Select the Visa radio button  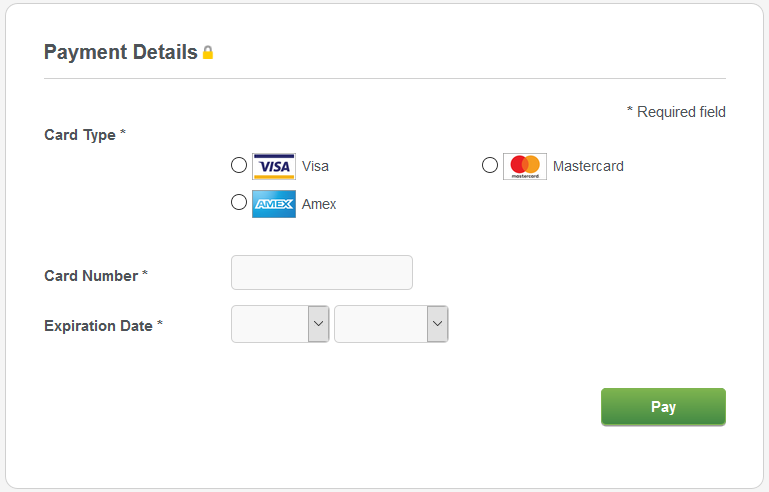click(239, 165)
